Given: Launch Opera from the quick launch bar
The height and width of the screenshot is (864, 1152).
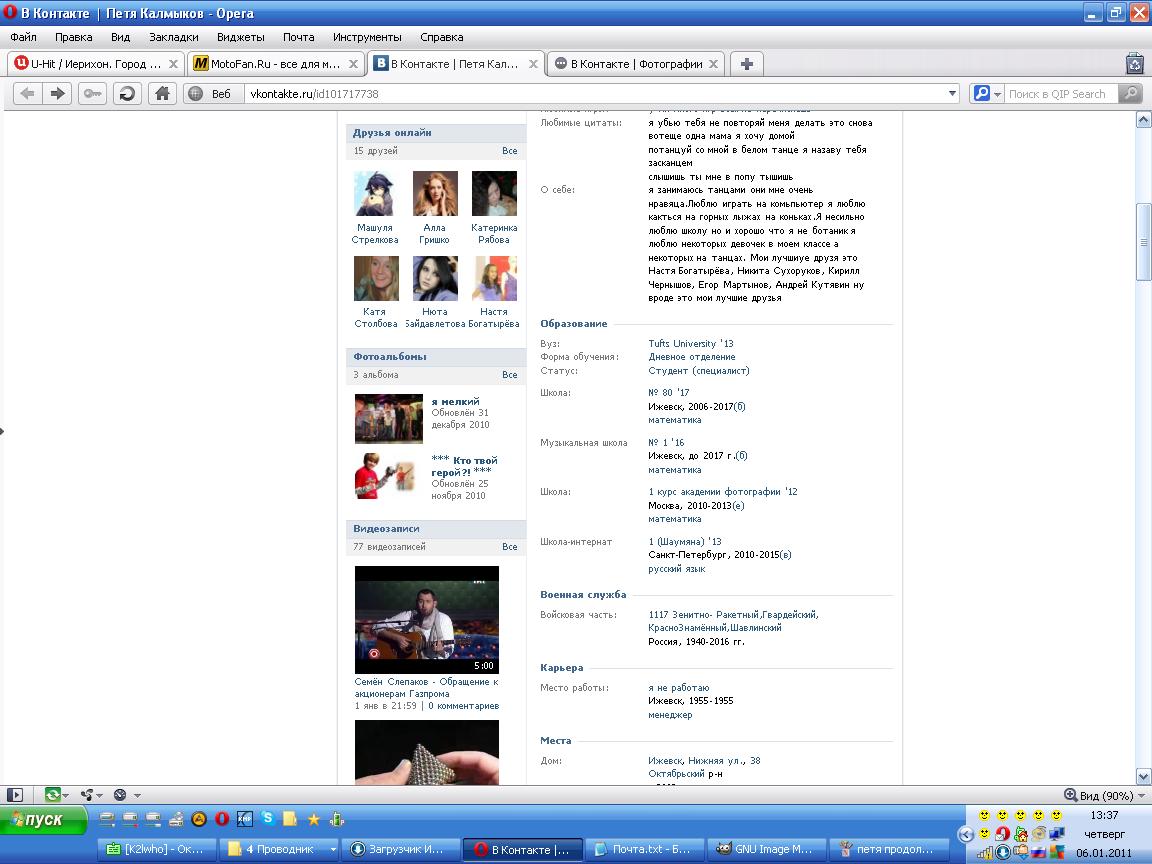Looking at the screenshot, I should tap(222, 818).
